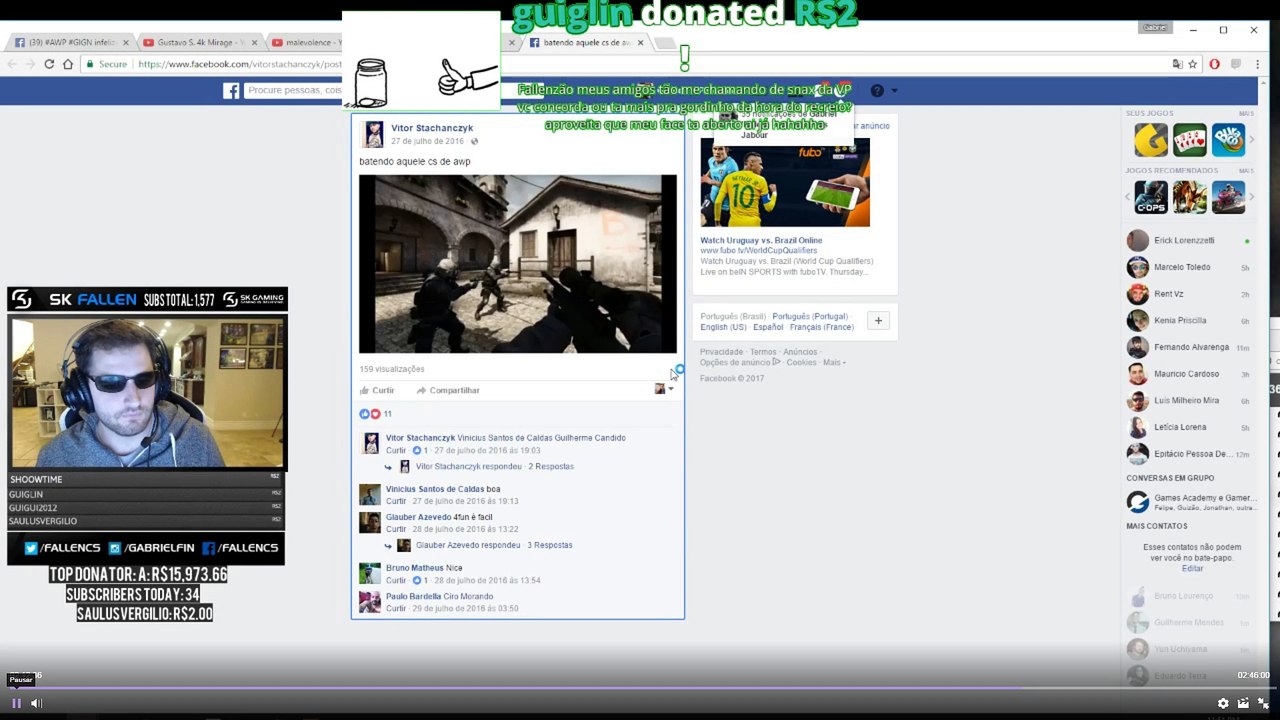Open Vitor Stachanczyk's profile from the post header
This screenshot has height=720, width=1280.
(x=432, y=128)
